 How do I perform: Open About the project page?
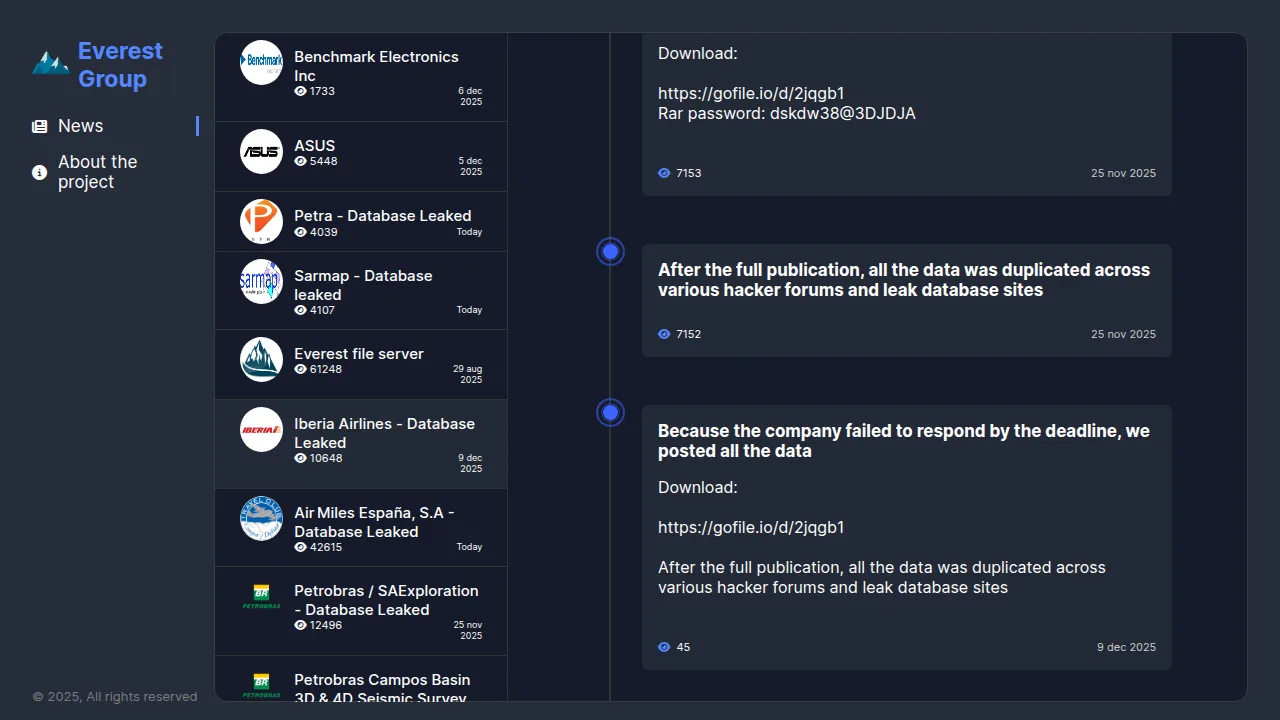tap(97, 172)
